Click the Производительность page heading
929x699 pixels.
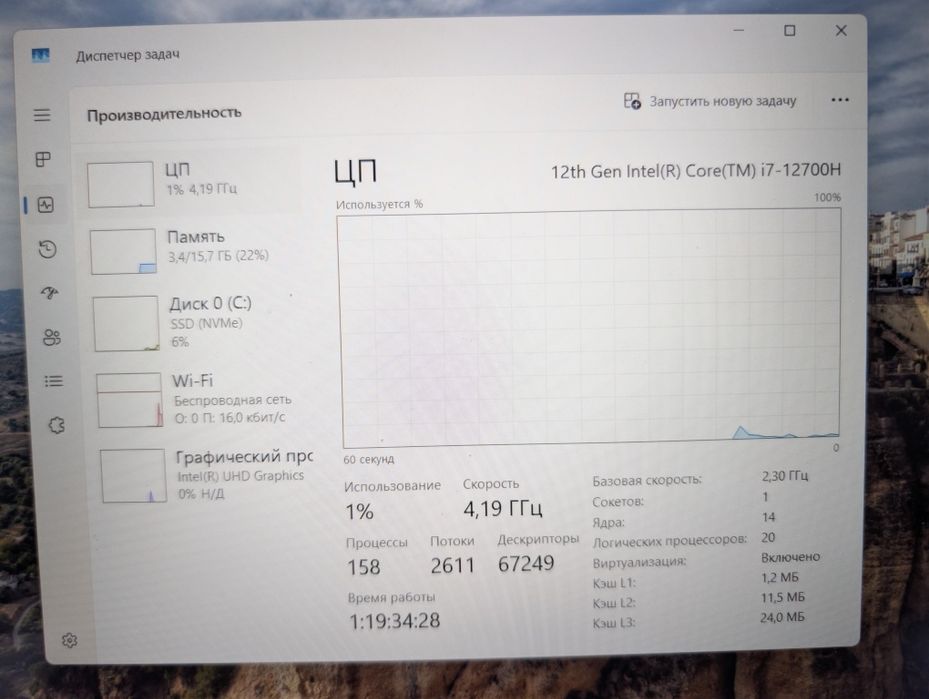tap(164, 113)
